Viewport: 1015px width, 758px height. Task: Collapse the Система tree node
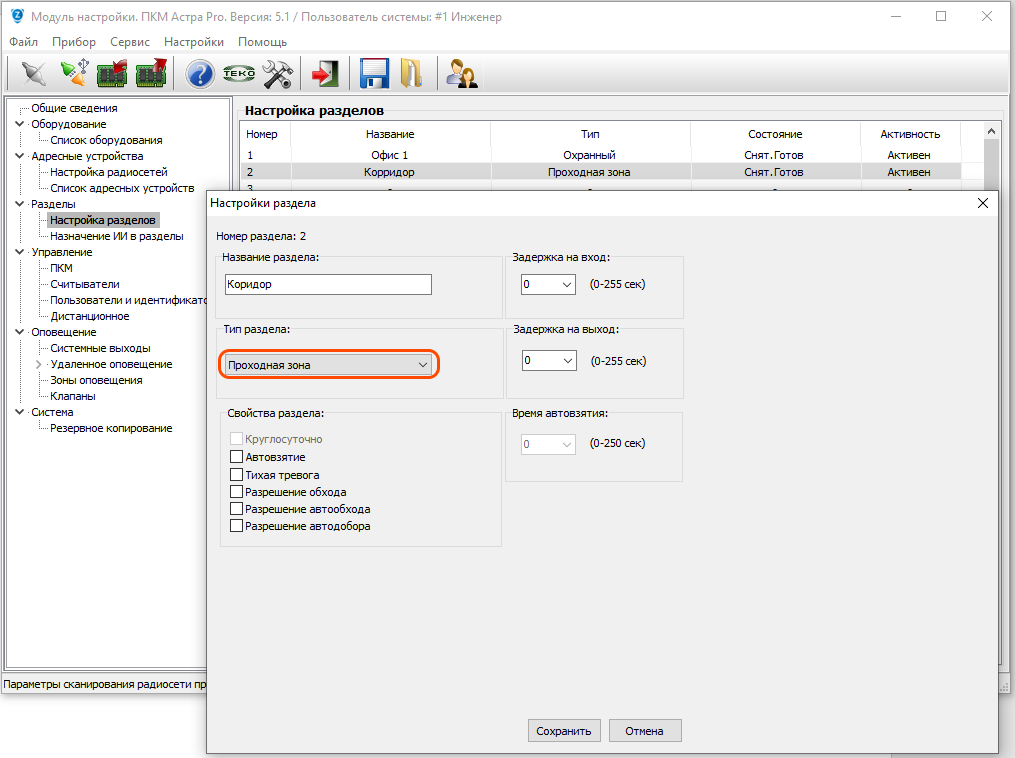click(19, 412)
